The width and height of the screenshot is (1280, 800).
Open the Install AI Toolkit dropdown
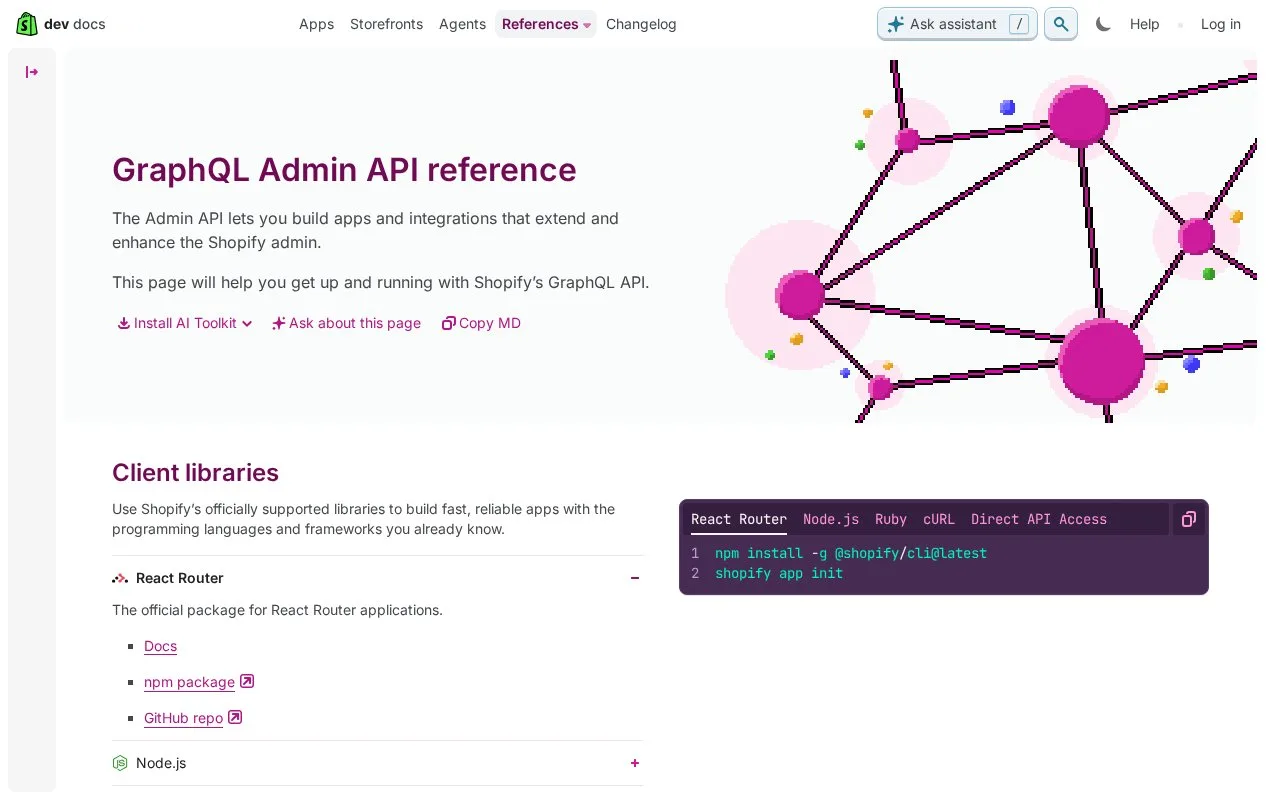pyautogui.click(x=185, y=323)
